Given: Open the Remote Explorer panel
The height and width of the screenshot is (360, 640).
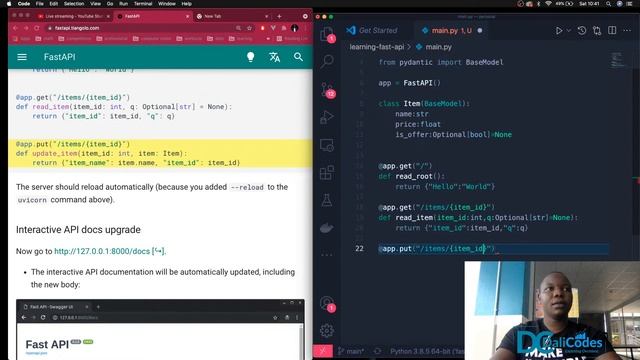Looking at the screenshot, I should [x=327, y=145].
